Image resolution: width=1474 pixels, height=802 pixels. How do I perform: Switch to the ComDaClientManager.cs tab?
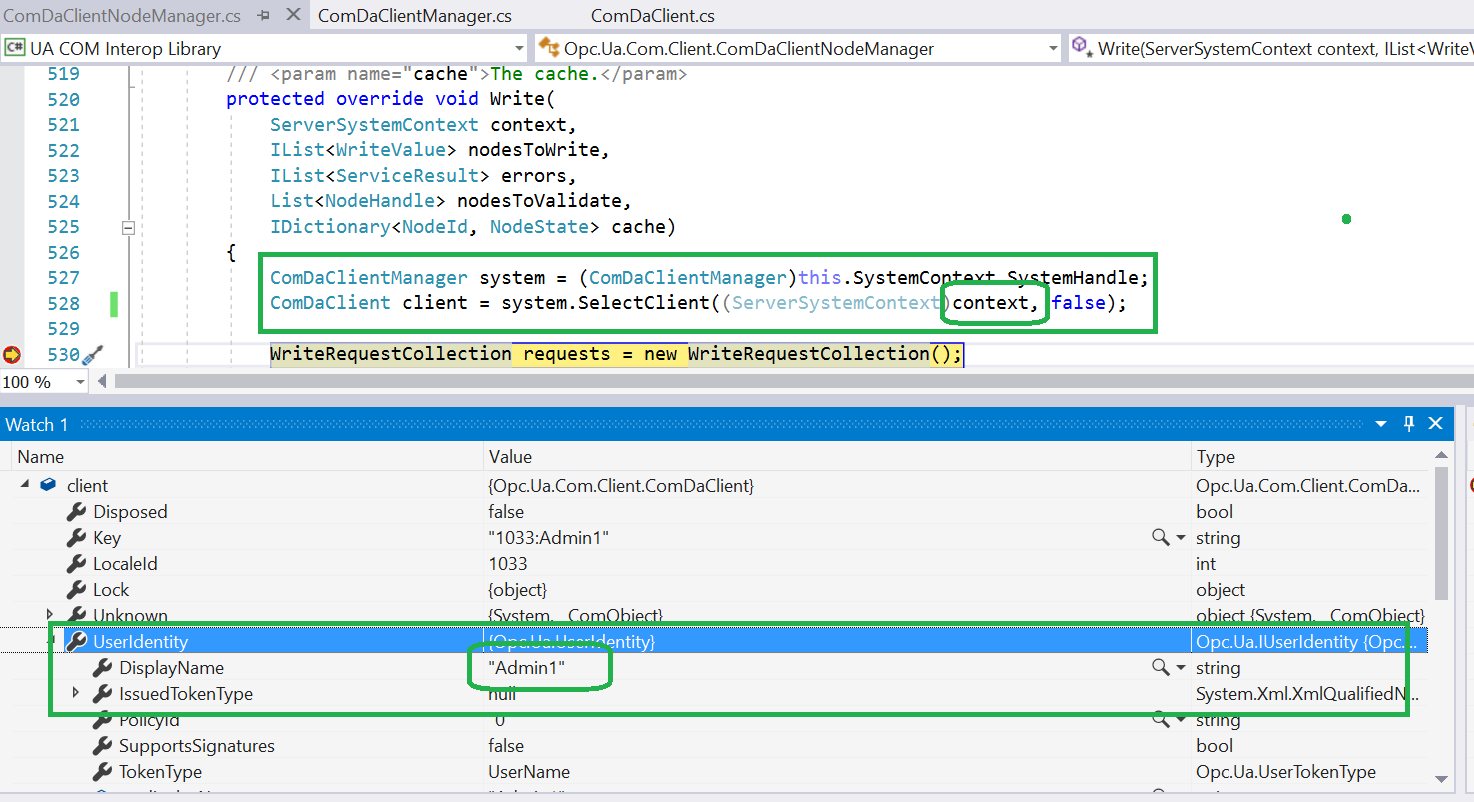[413, 15]
